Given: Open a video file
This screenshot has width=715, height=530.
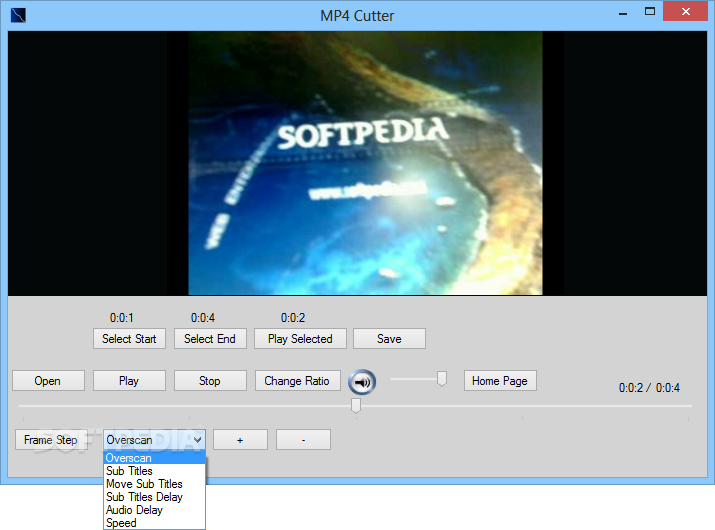Looking at the screenshot, I should coord(48,381).
